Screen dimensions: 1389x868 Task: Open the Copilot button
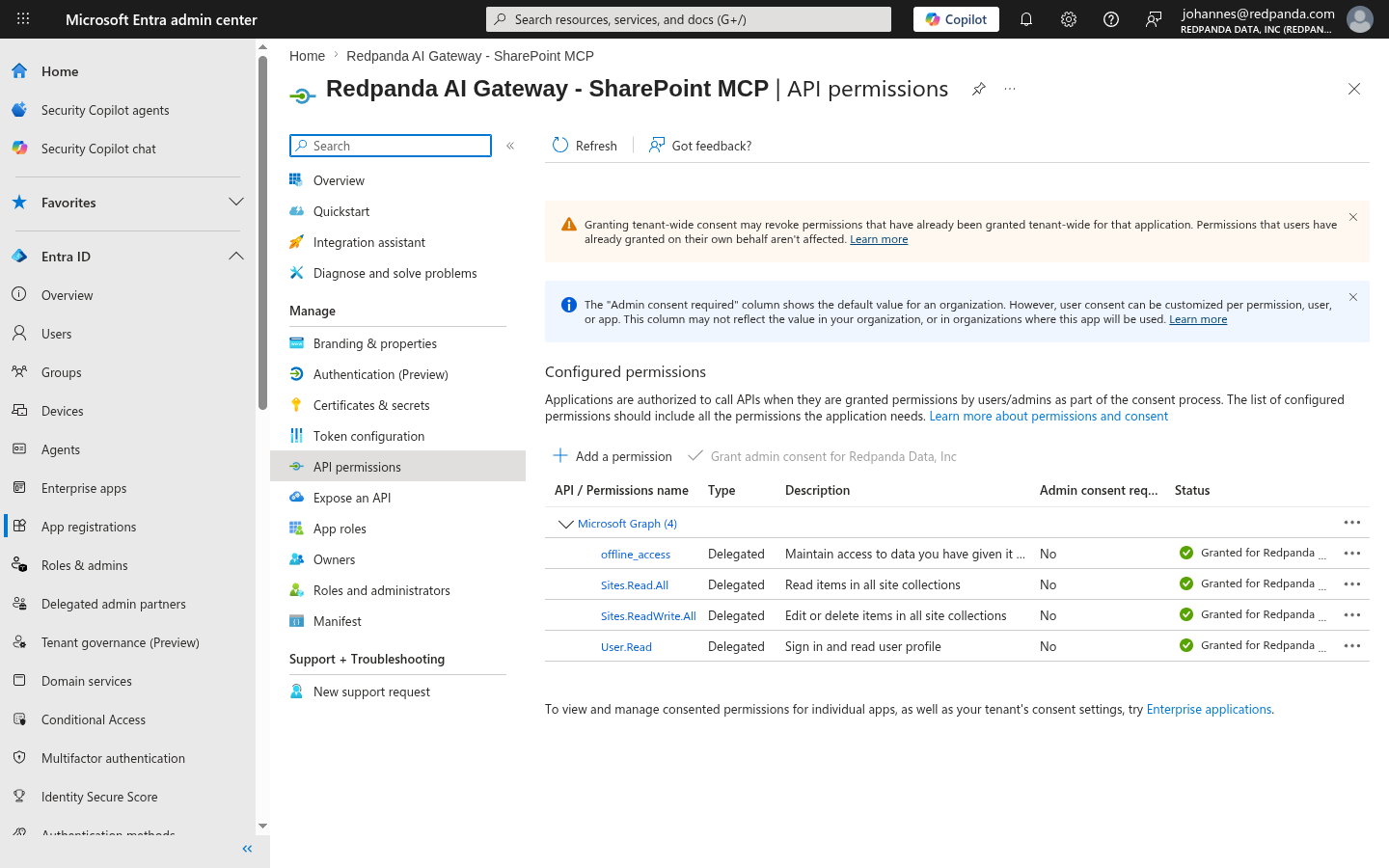point(956,19)
